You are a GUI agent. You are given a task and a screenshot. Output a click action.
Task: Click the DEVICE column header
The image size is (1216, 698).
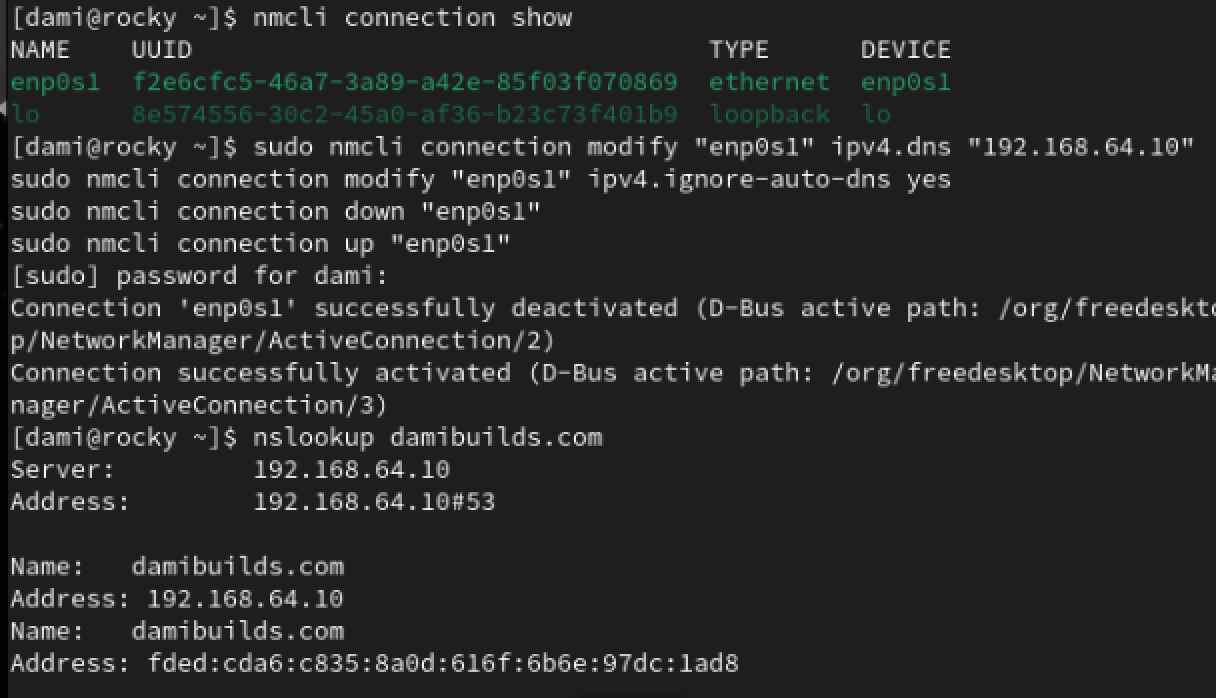[905, 50]
